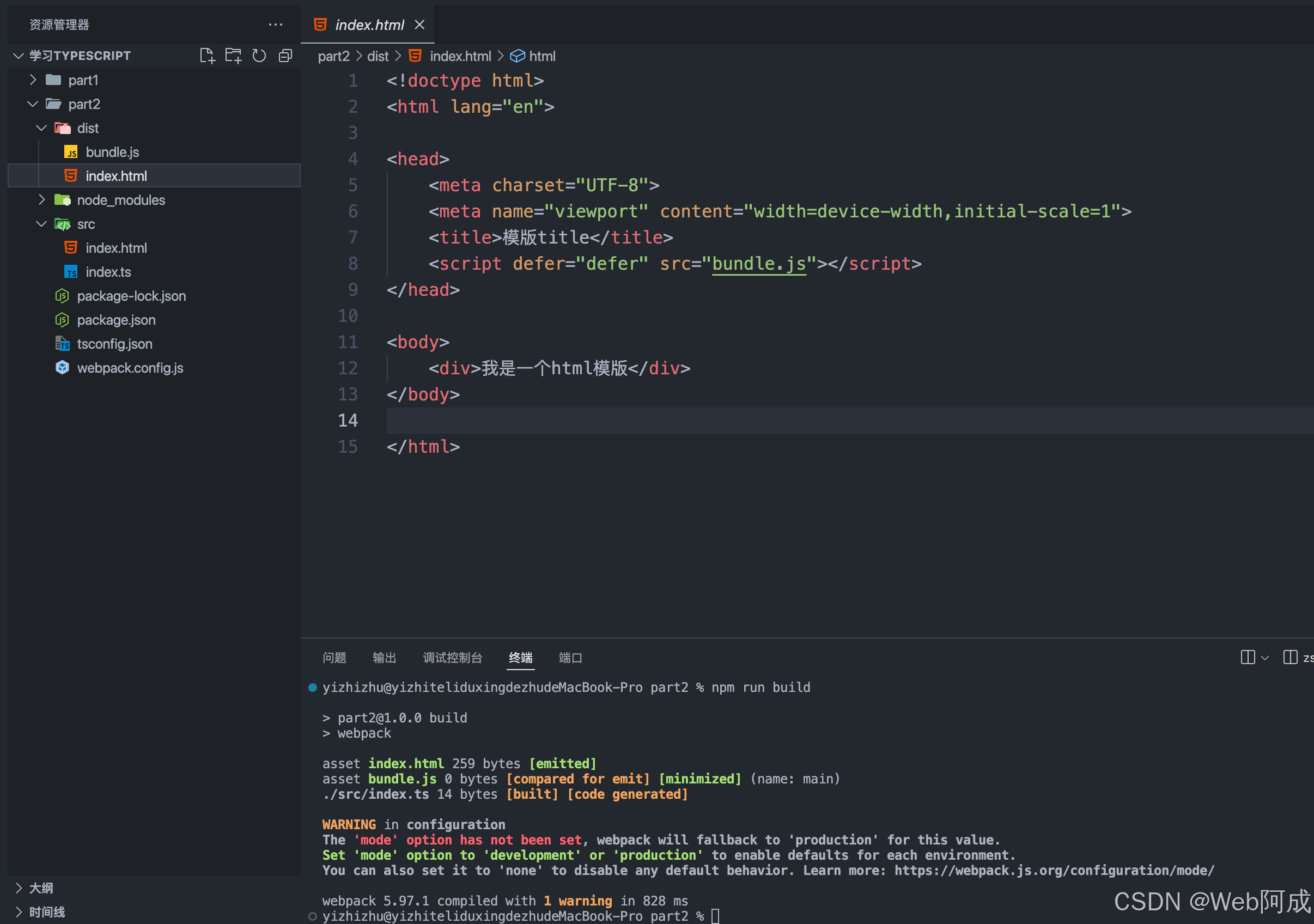Expand the 时间线 timeline section
This screenshot has height=924, width=1314.
tap(47, 912)
